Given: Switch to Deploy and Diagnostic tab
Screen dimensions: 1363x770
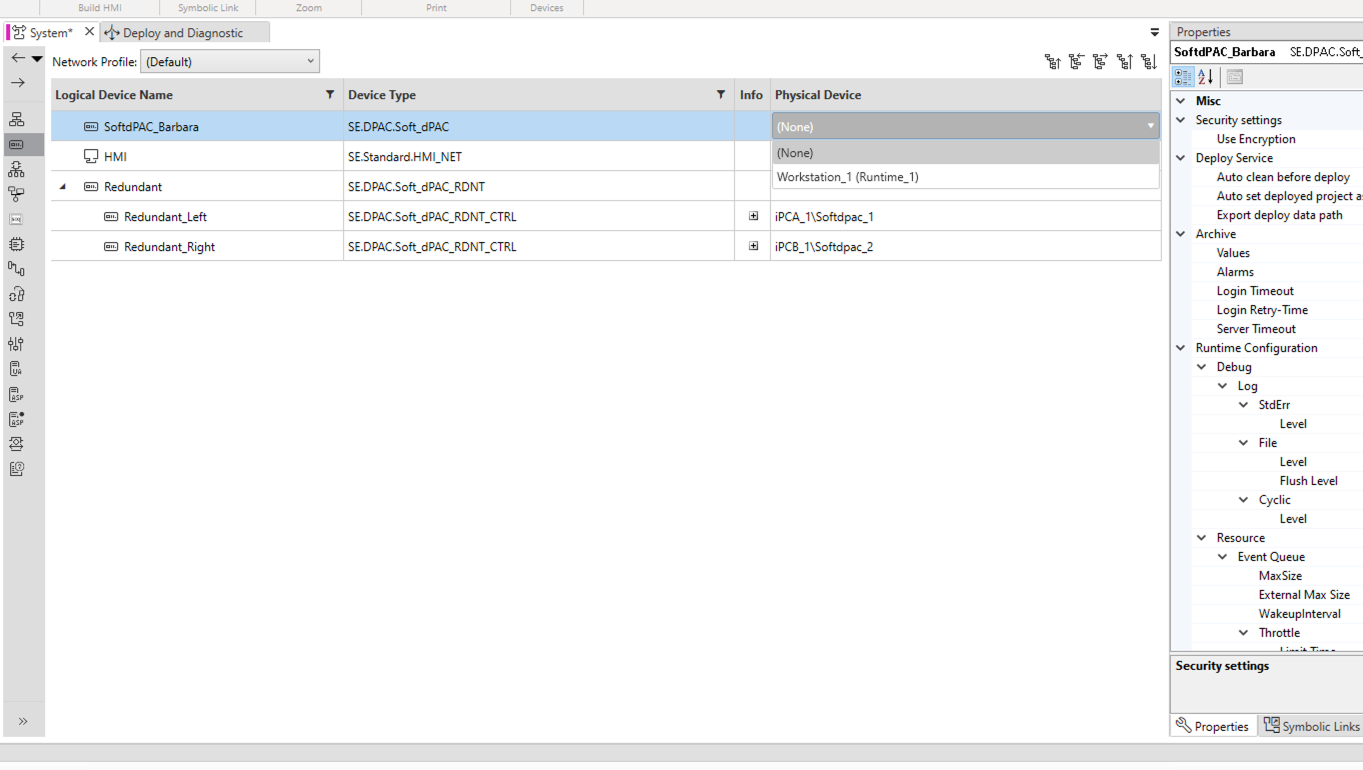Looking at the screenshot, I should 183,33.
